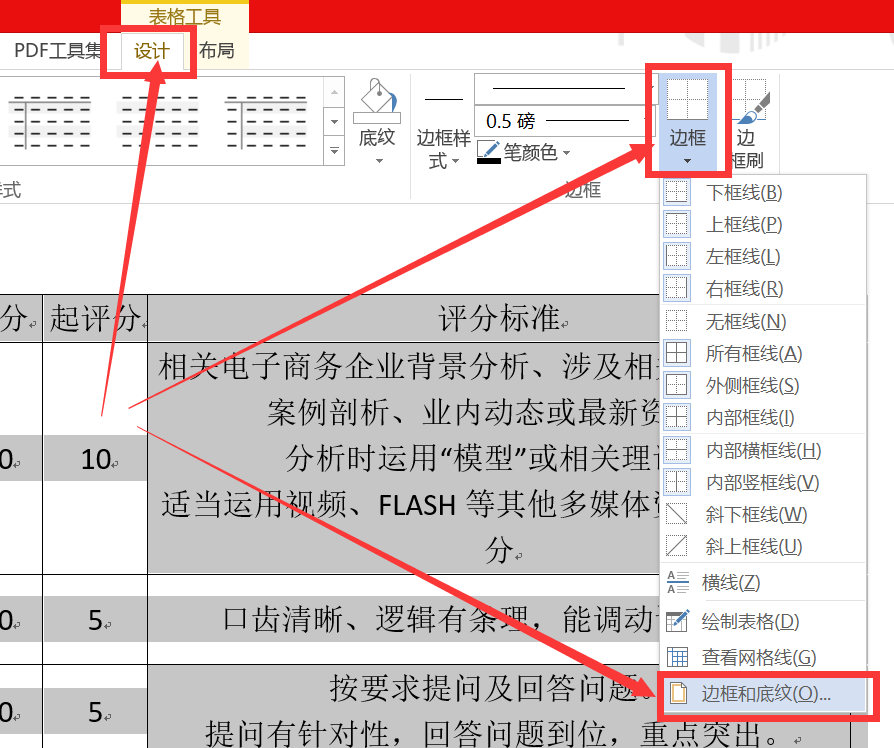Click the 无框线 no border icon
The image size is (894, 748).
pyautogui.click(x=677, y=321)
